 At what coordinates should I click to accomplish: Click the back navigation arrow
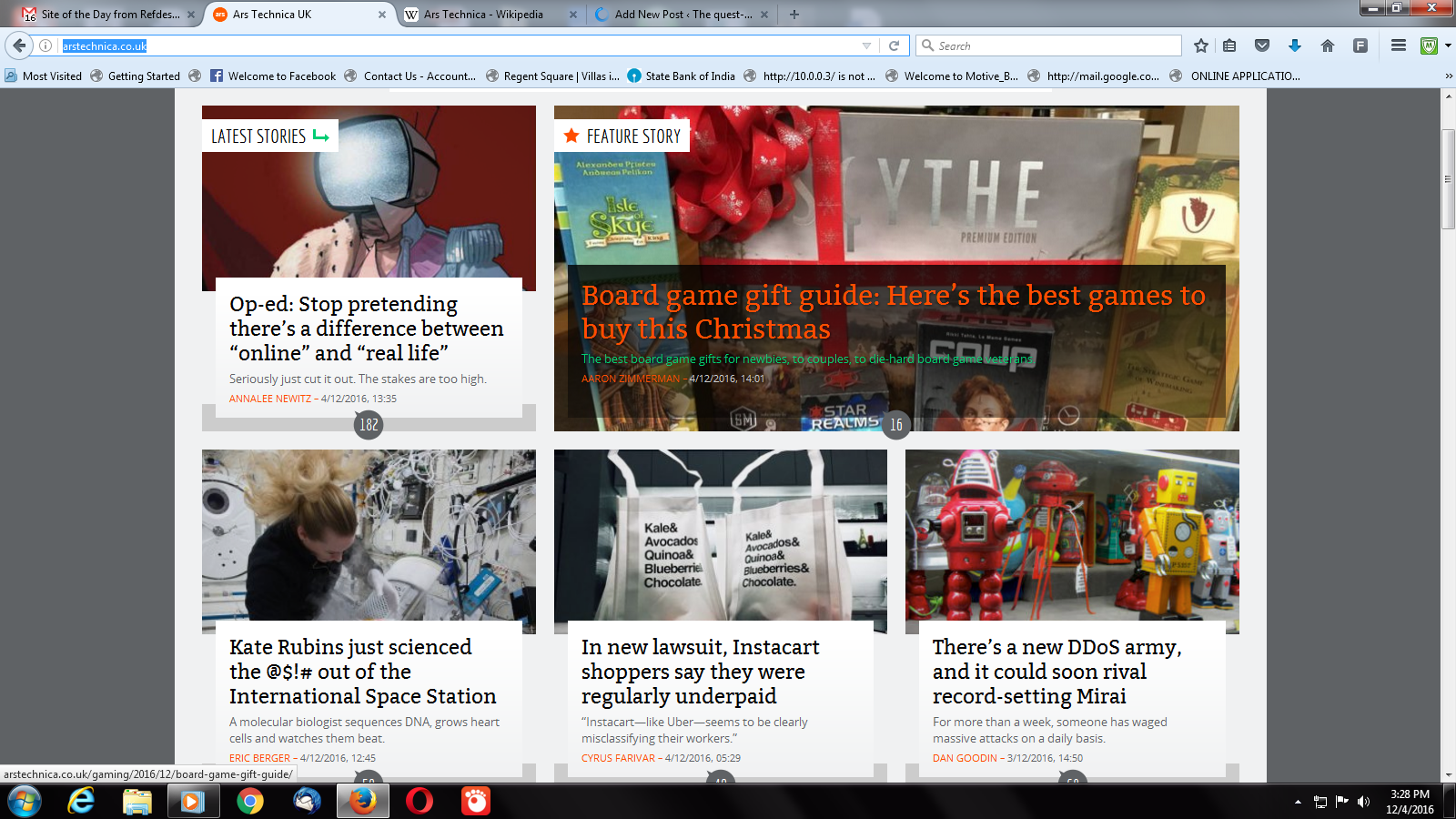(19, 45)
